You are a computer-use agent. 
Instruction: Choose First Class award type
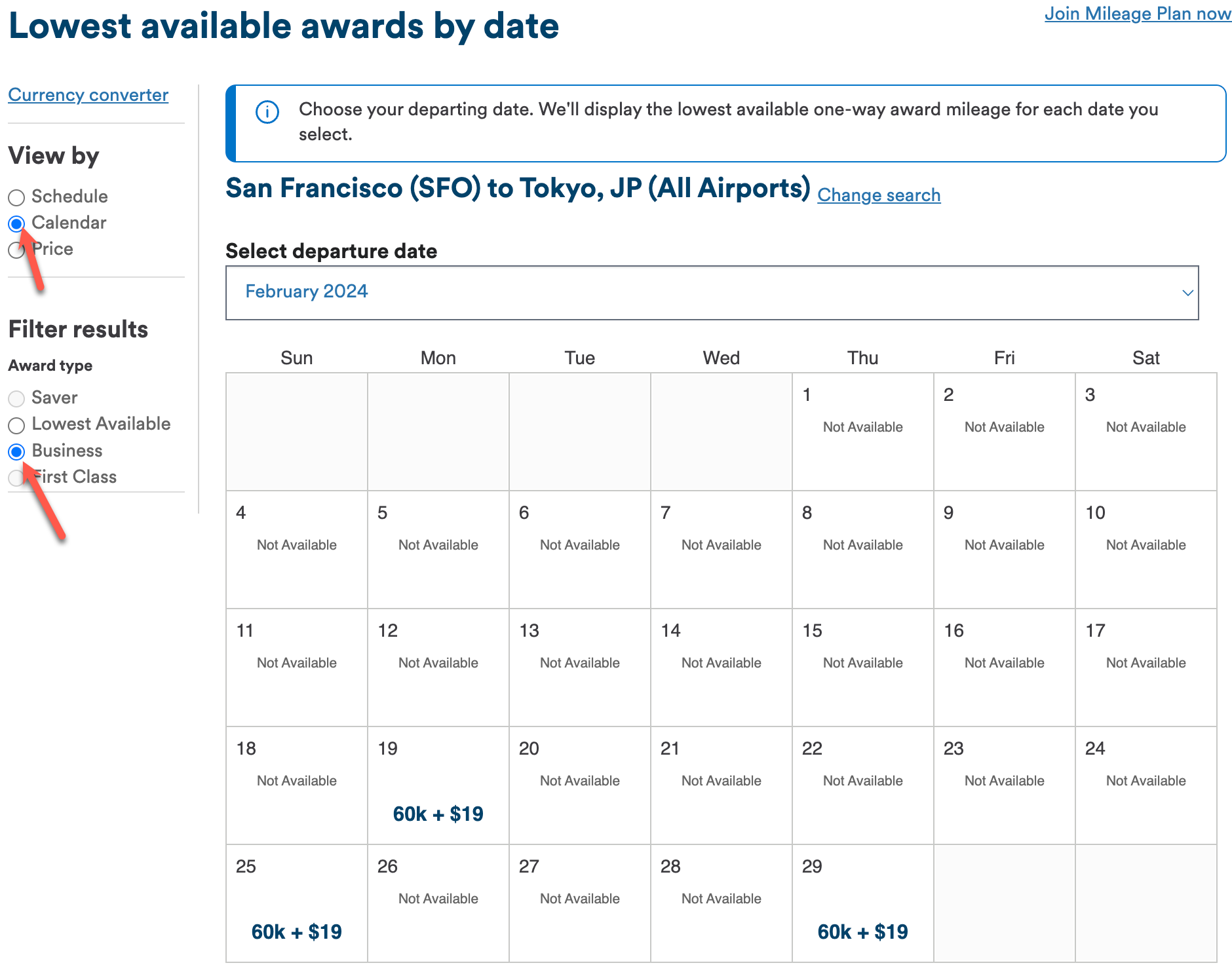[x=16, y=478]
